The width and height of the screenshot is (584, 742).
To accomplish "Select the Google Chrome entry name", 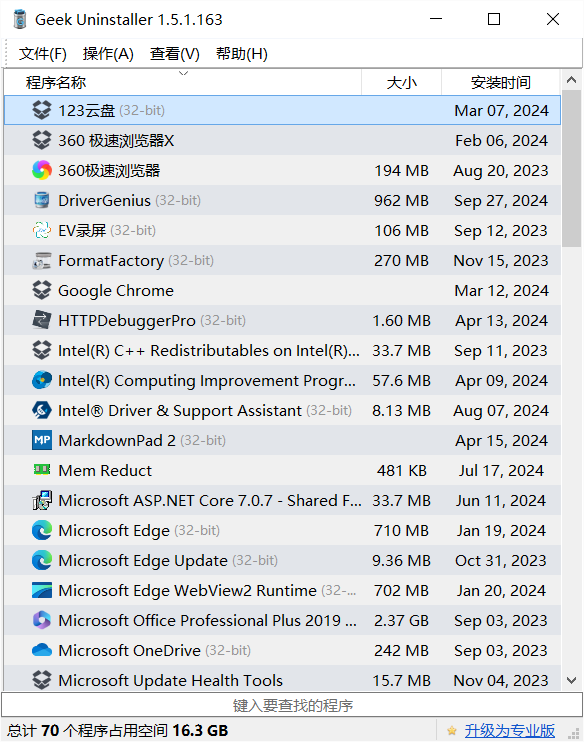I will [x=116, y=291].
